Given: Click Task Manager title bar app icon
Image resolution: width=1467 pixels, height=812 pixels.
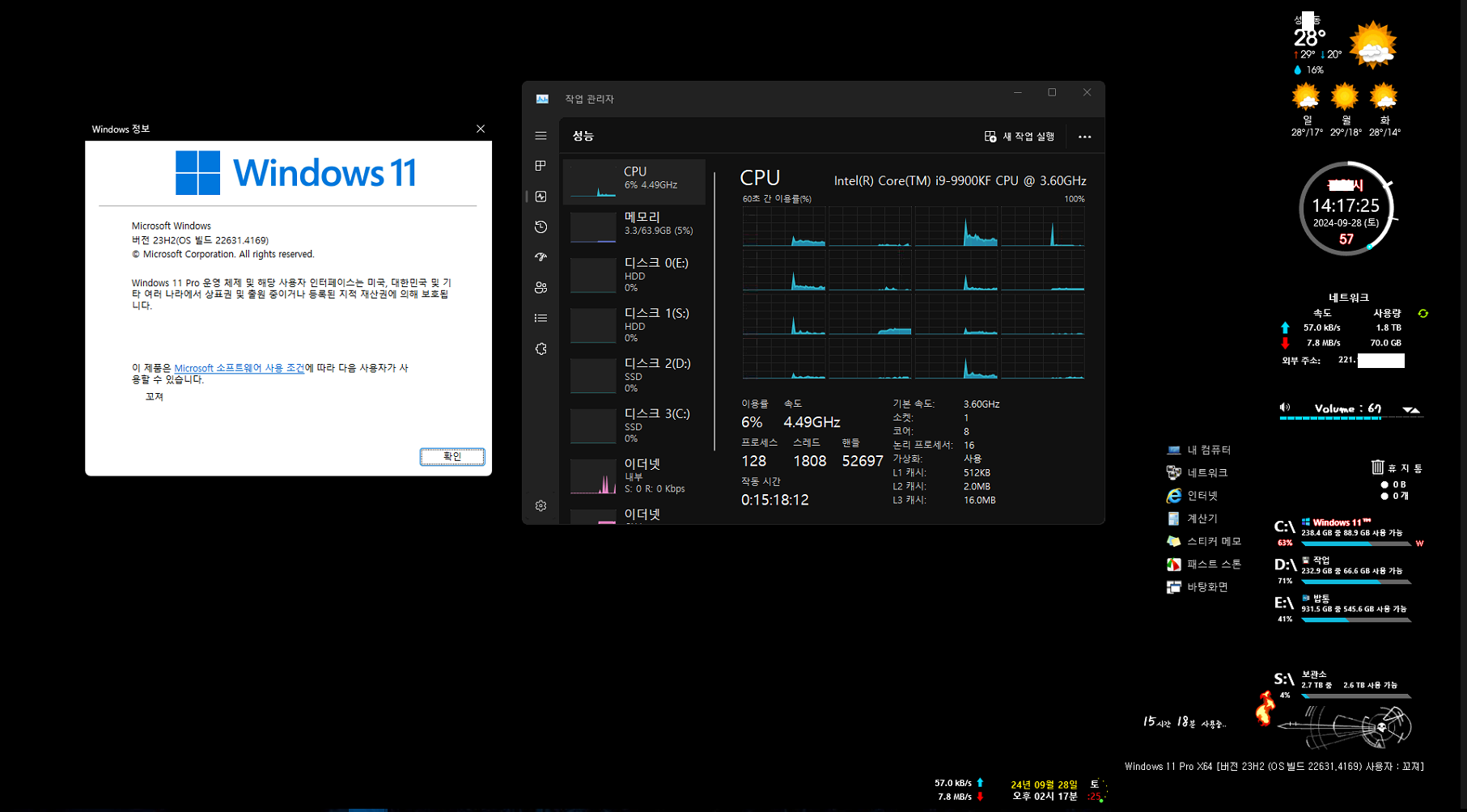Looking at the screenshot, I should (x=542, y=99).
